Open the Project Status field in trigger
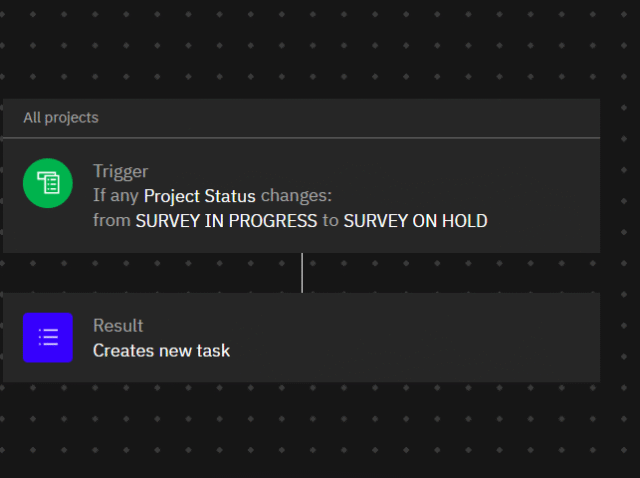This screenshot has width=640, height=478. click(200, 195)
